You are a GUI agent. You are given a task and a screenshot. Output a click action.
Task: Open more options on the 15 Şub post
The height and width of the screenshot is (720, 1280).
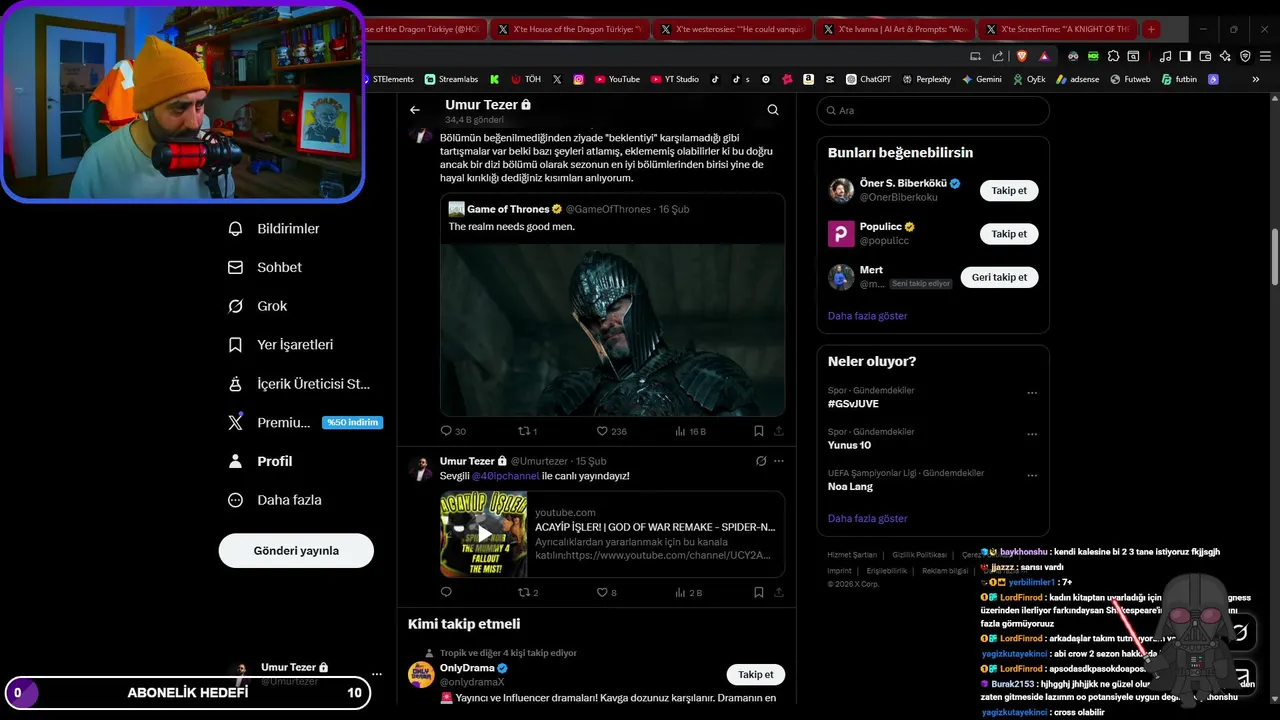779,461
